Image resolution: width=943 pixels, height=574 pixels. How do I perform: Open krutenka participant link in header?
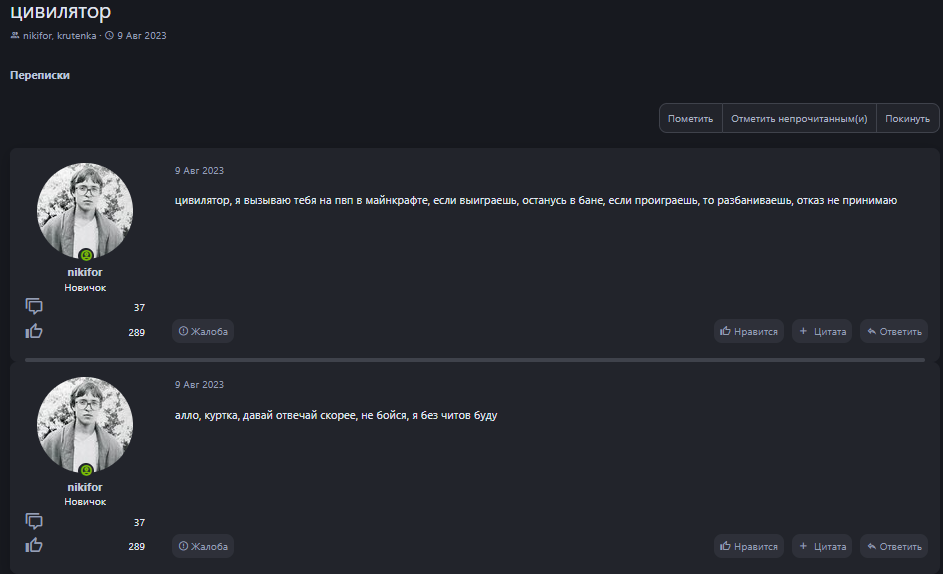[x=77, y=36]
